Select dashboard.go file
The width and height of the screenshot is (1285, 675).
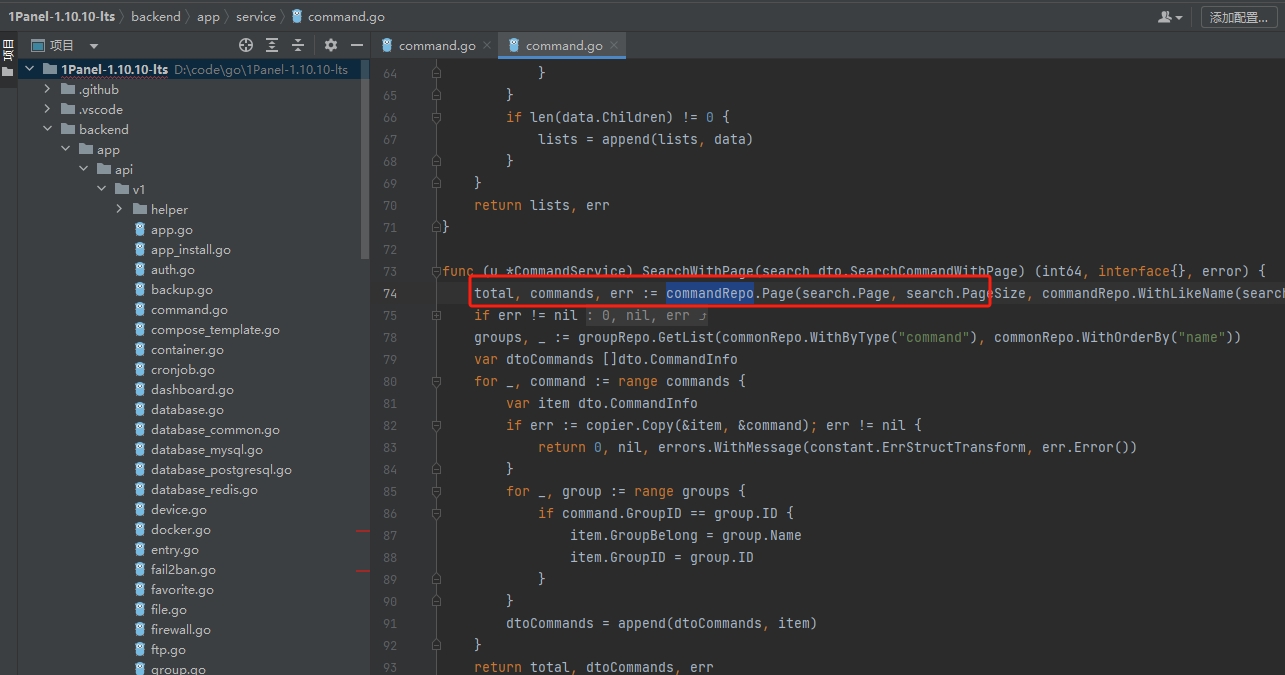coord(192,389)
